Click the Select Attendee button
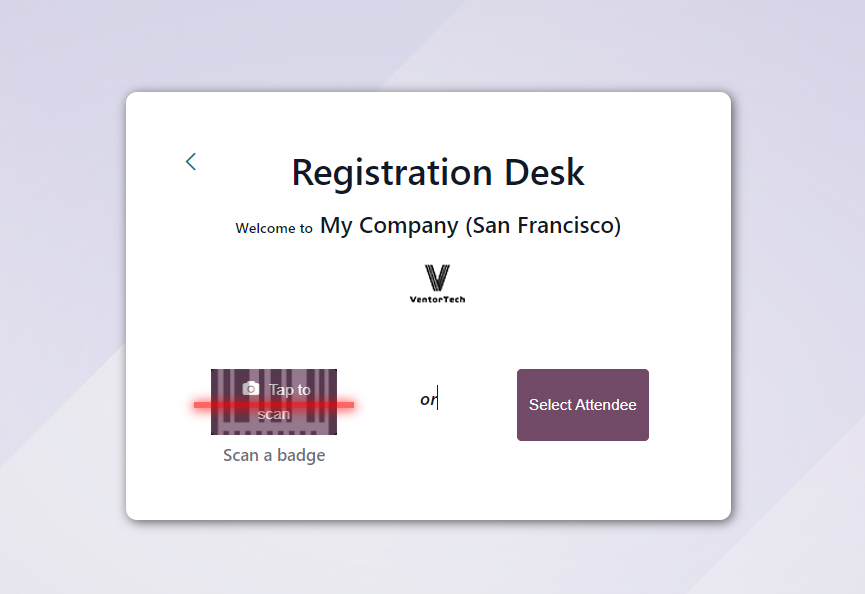The height and width of the screenshot is (594, 865). pyautogui.click(x=583, y=405)
